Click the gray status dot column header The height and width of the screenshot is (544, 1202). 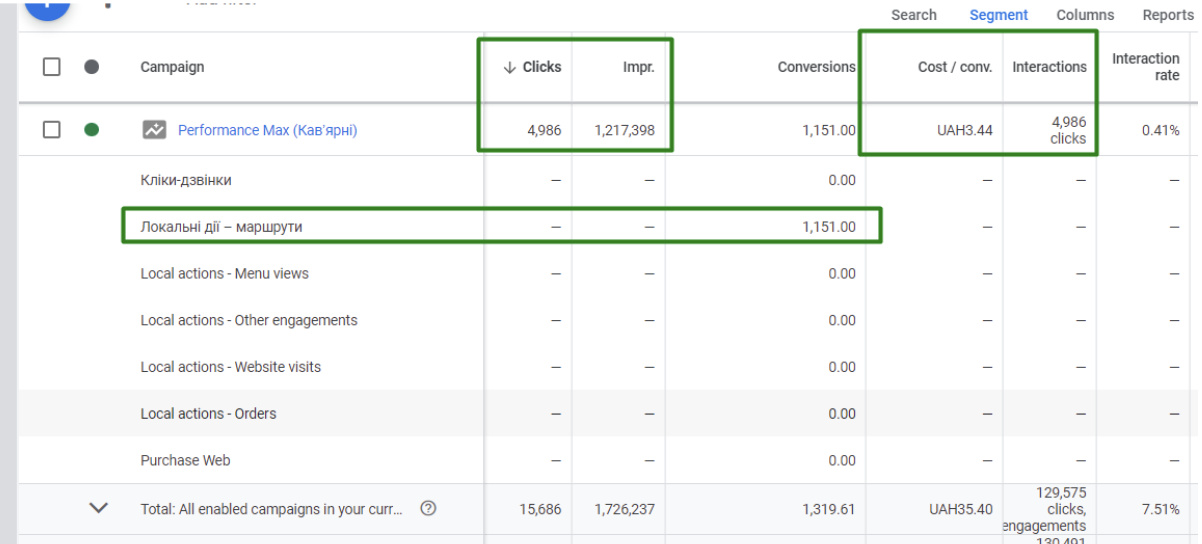[x=92, y=67]
